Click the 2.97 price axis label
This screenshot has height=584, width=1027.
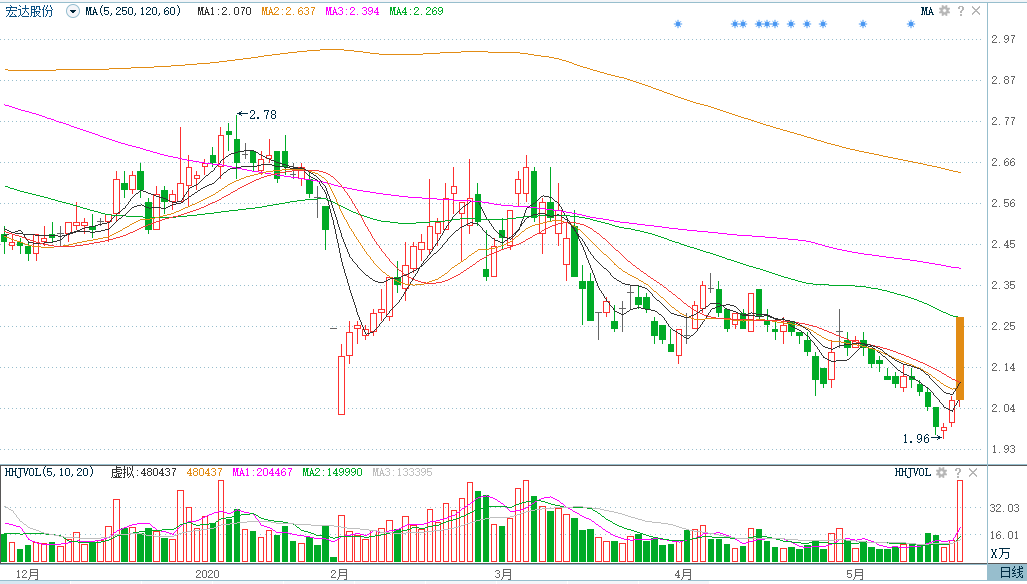click(x=1003, y=39)
